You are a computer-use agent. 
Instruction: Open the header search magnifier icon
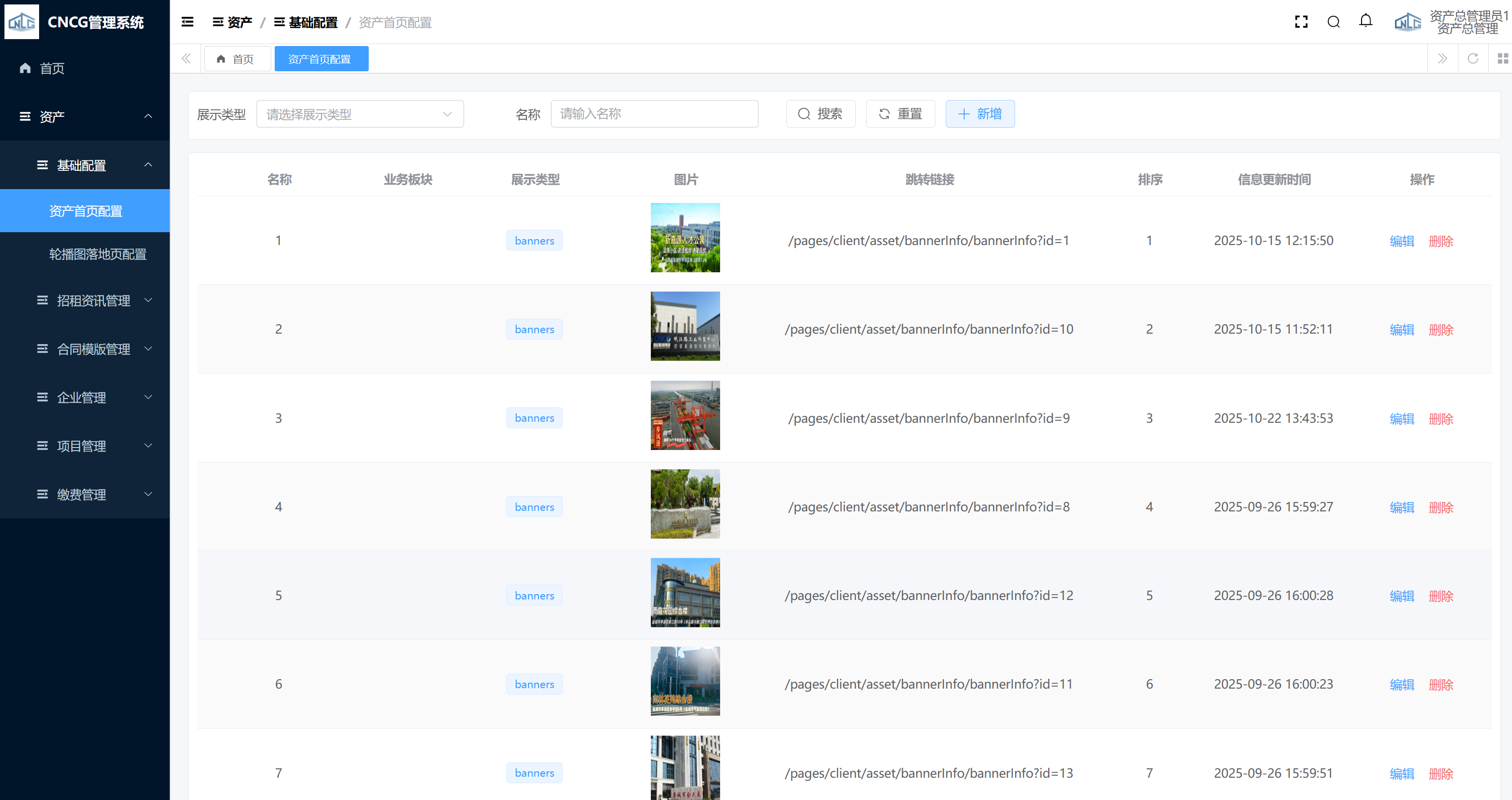pos(1333,22)
